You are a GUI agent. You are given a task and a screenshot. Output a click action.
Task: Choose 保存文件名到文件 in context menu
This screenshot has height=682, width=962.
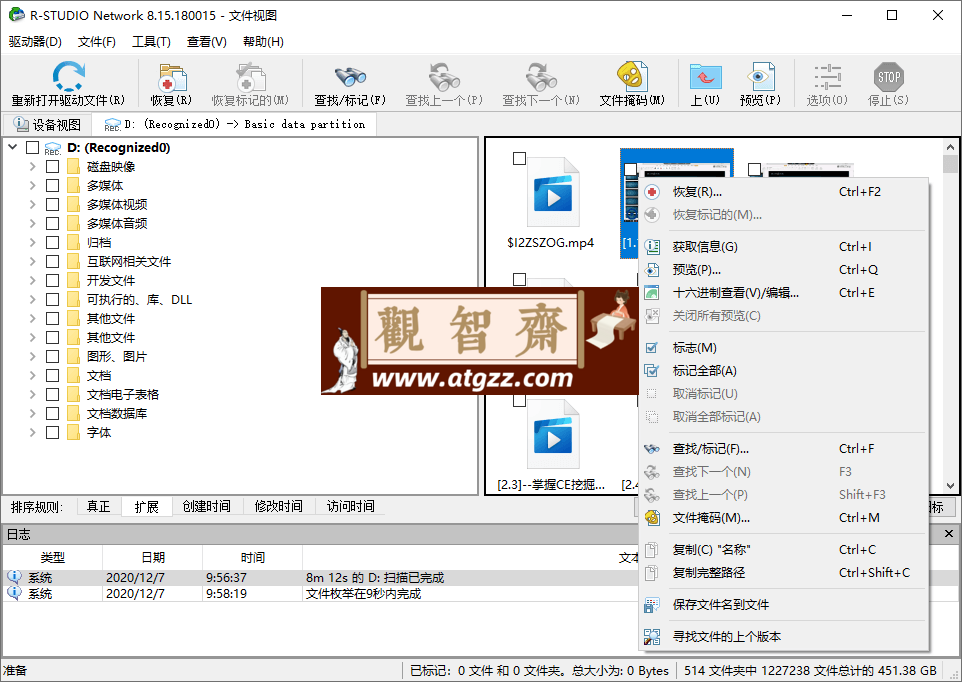tap(783, 604)
